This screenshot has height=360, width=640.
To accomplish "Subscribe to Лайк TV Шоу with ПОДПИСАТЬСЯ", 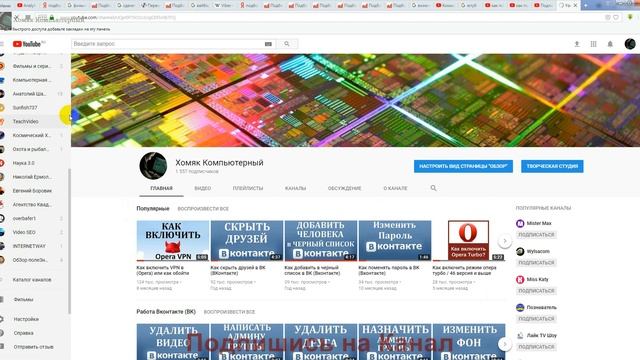I will (536, 347).
